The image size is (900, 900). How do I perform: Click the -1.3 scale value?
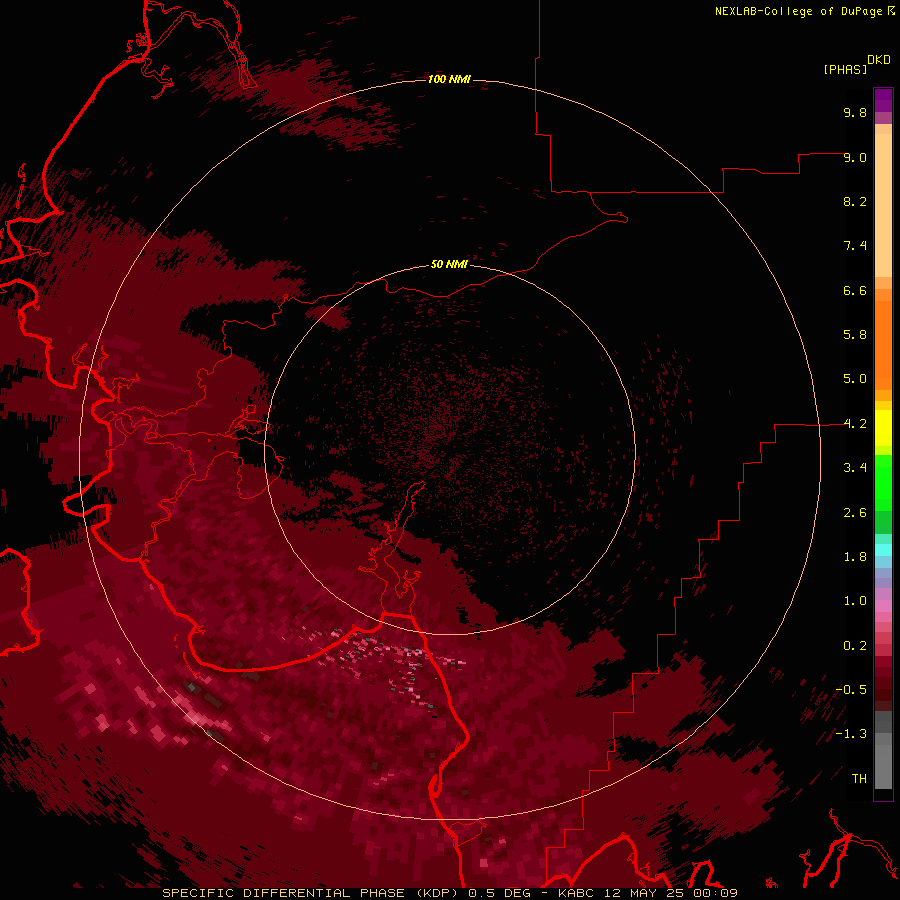tap(851, 734)
